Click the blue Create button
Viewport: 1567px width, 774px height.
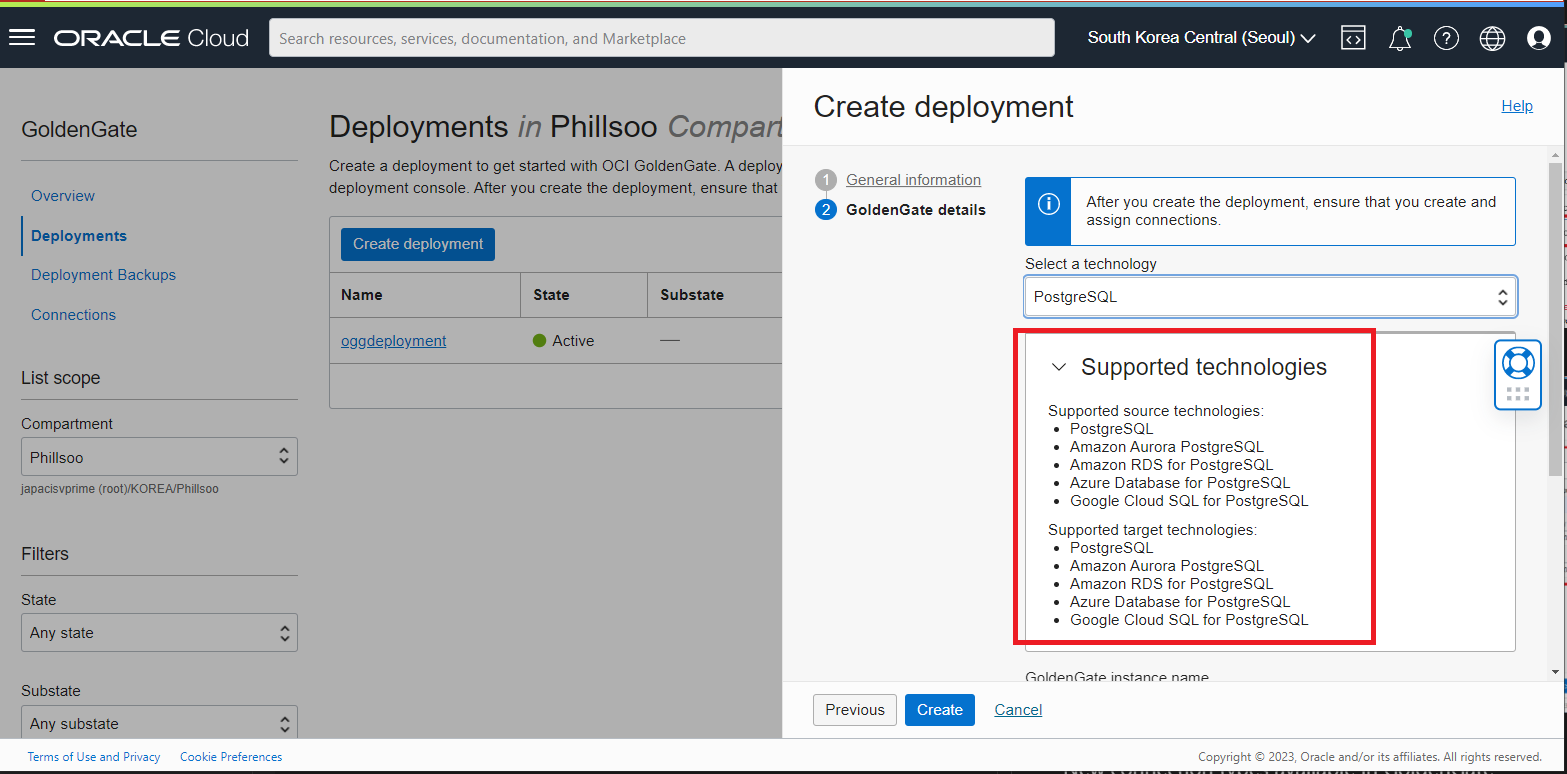pyautogui.click(x=940, y=710)
